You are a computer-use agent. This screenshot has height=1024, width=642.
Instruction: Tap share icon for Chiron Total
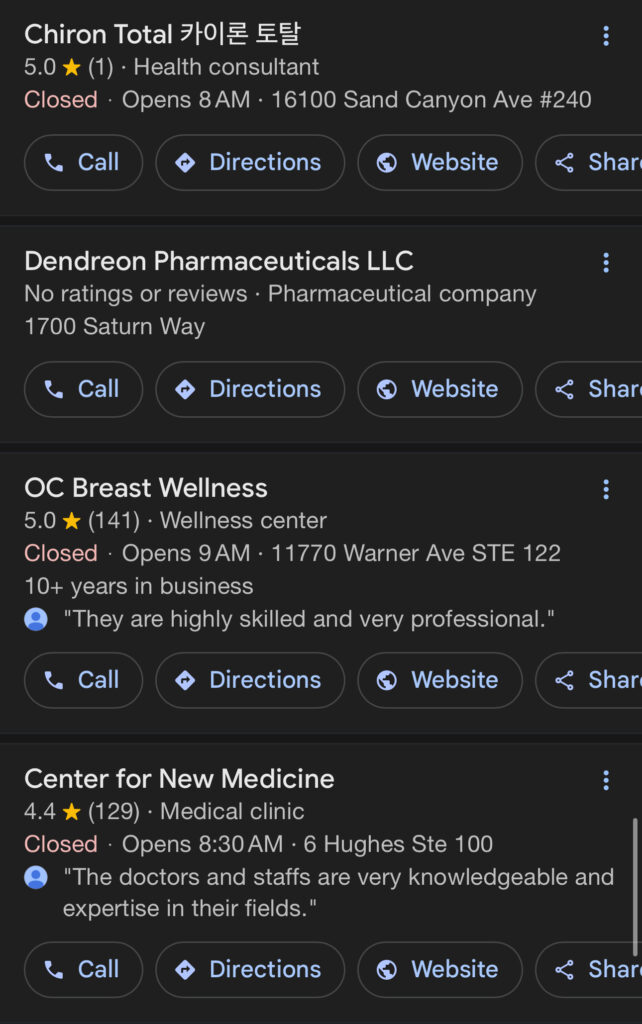point(565,163)
